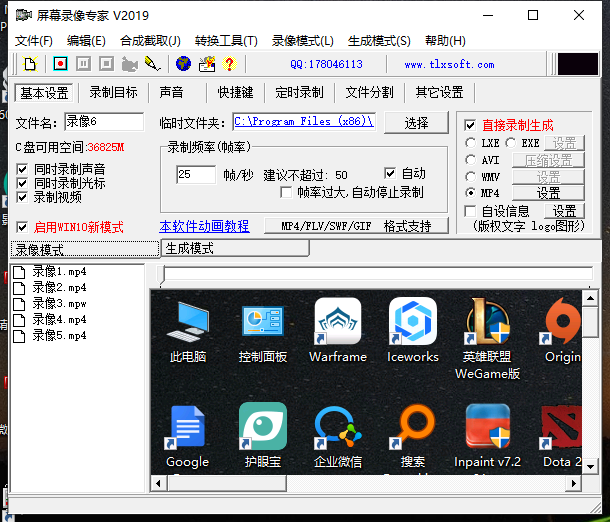Screen dimensions: 610x522
Task: Click MP4/FLV/SWF/GIF 格式支持 button
Action: tap(356, 226)
